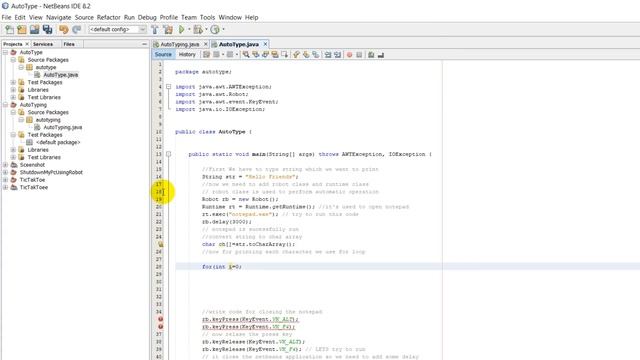Select AutoTyping.java in the Projects tree

(x=63, y=127)
